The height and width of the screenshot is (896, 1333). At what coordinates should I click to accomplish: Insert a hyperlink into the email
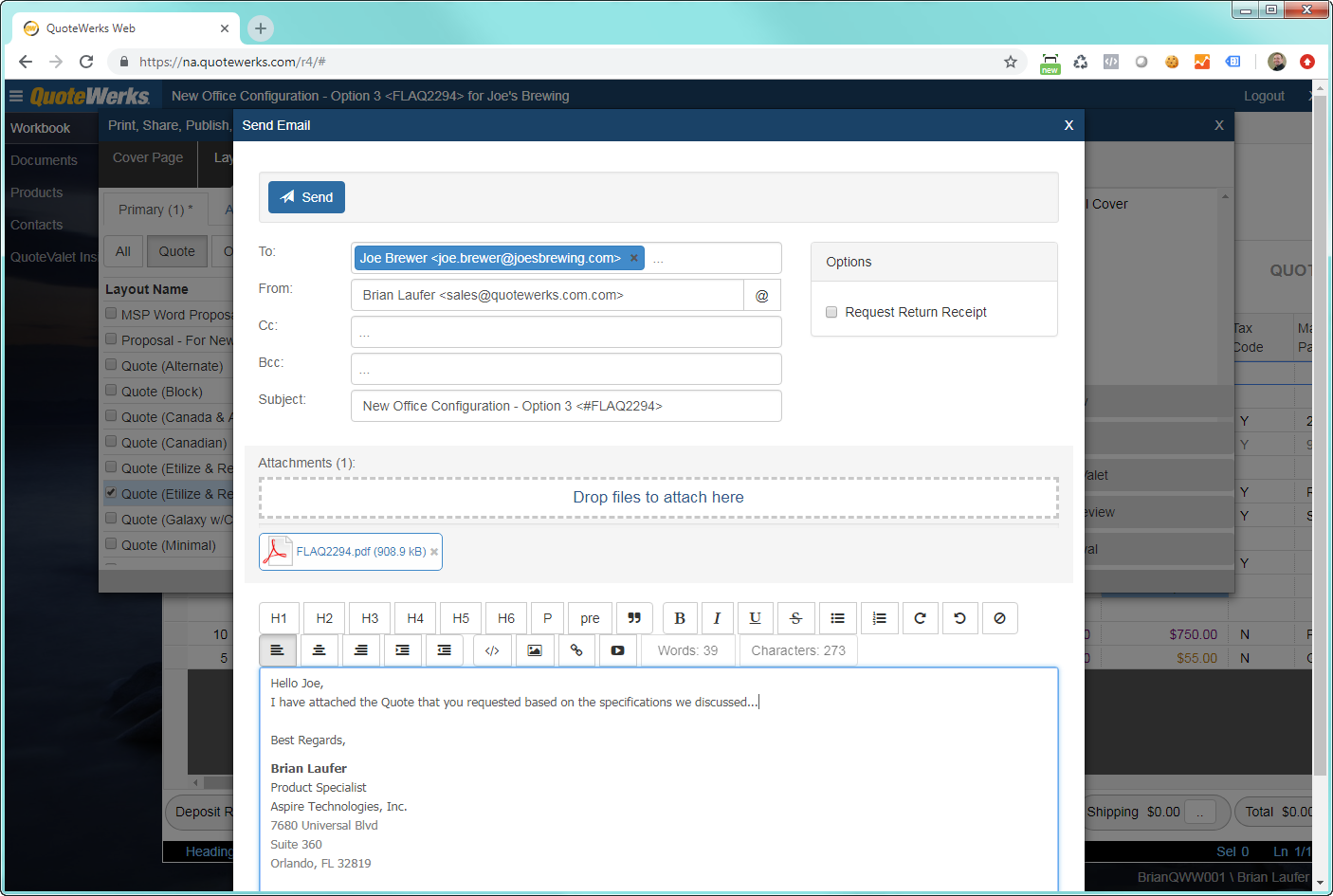[x=576, y=650]
